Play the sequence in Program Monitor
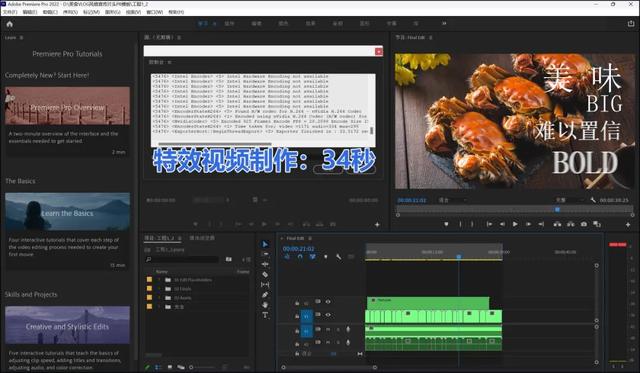Screen dimensions: 640x373 click(x=515, y=224)
